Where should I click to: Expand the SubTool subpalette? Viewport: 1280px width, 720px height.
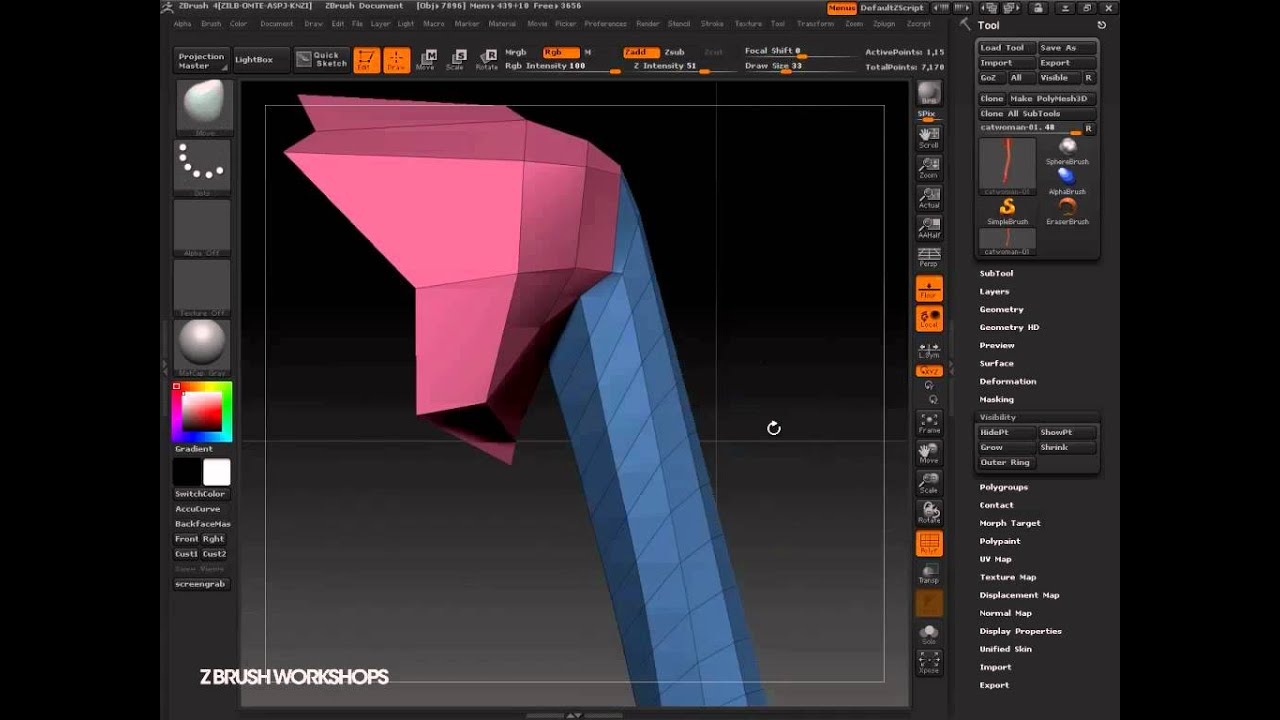(x=996, y=273)
